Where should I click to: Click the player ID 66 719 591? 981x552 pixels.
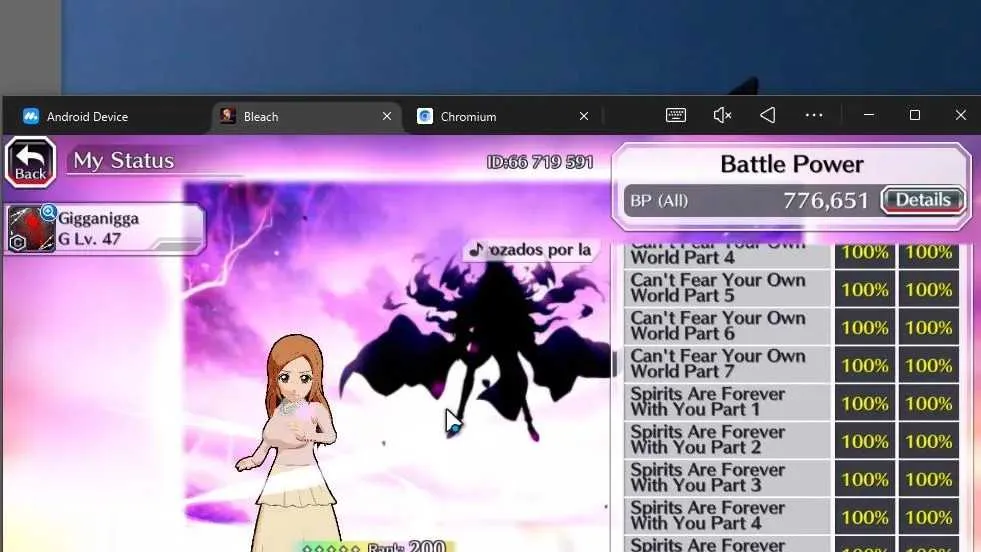tap(540, 163)
